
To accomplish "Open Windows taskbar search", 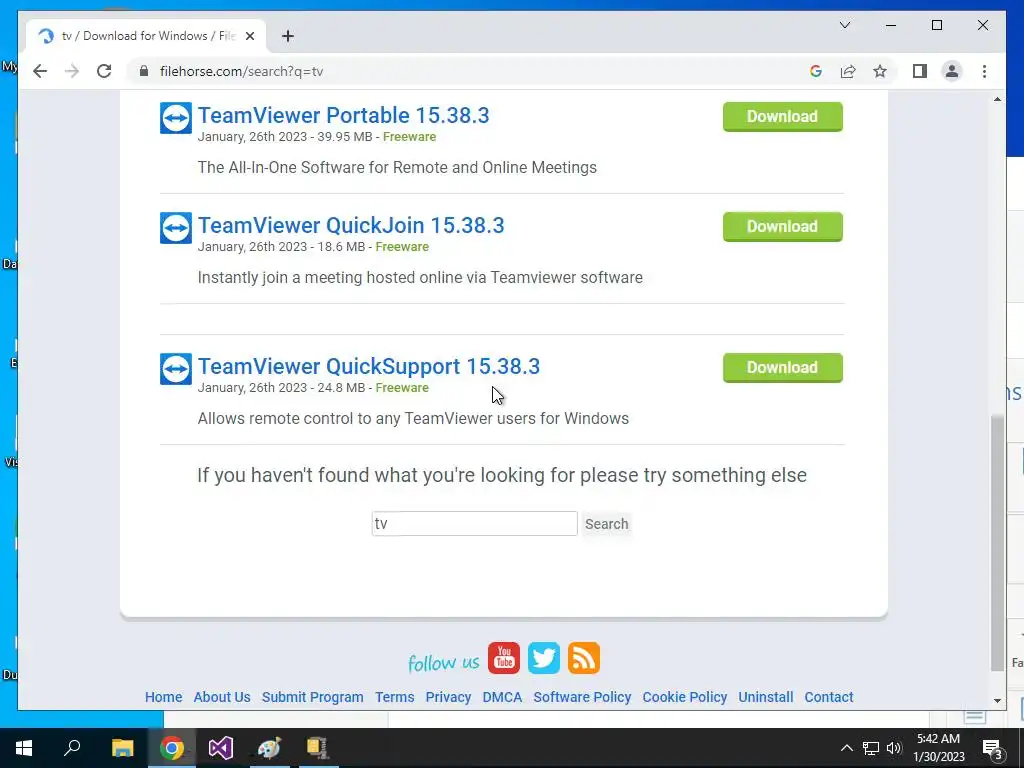I will pyautogui.click(x=72, y=748).
